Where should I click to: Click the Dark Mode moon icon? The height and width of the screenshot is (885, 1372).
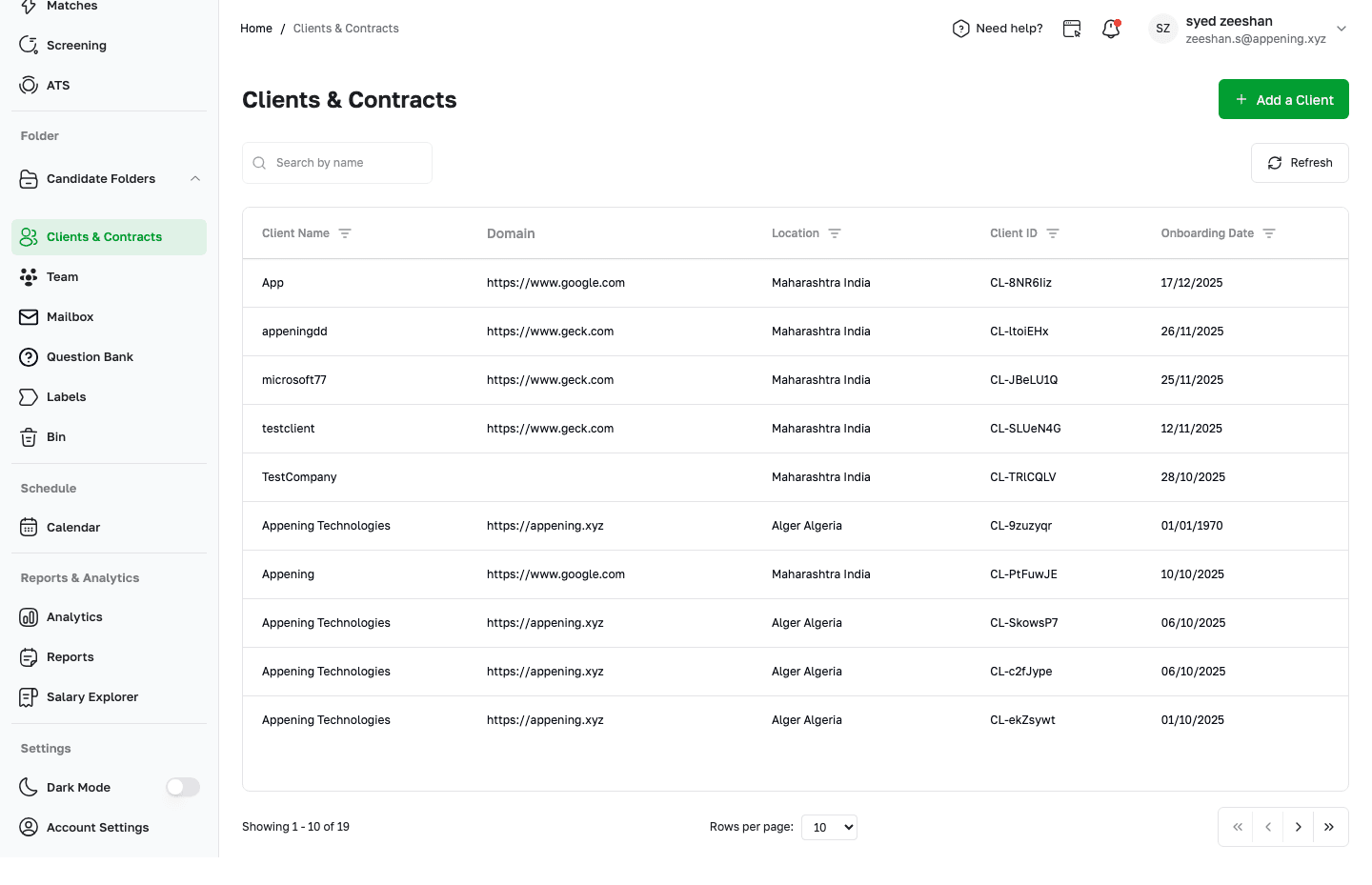tap(29, 787)
